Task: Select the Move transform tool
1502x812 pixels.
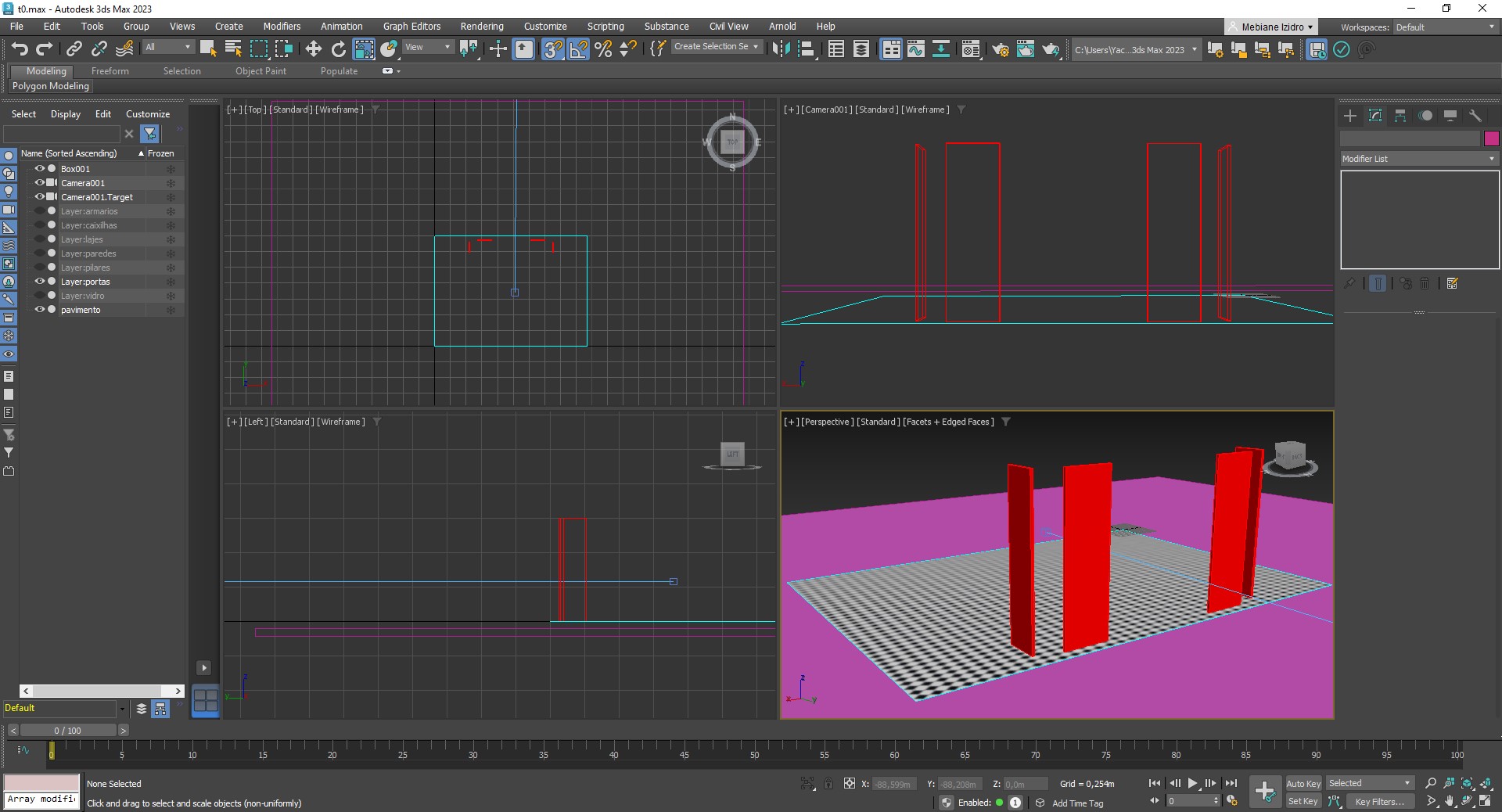Action: click(313, 49)
